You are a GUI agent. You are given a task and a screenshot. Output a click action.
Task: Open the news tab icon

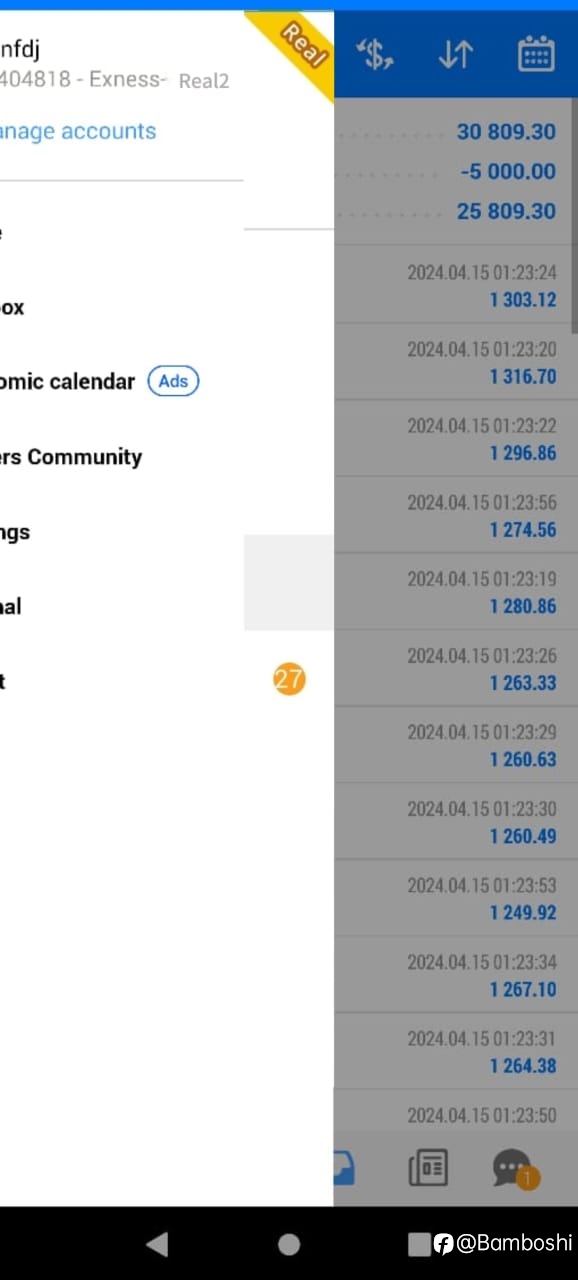coord(428,1168)
